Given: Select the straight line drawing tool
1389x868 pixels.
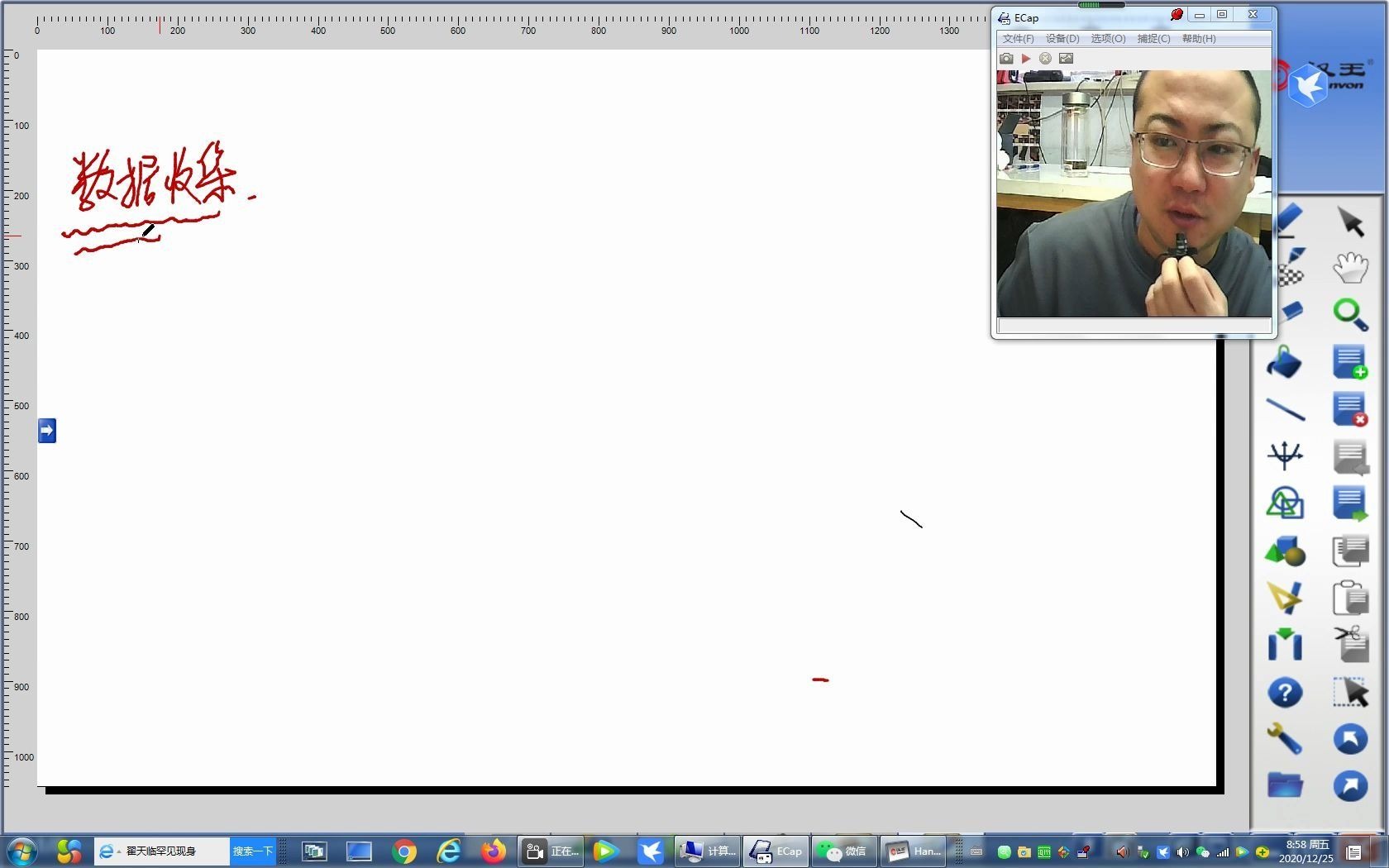Looking at the screenshot, I should point(1285,409).
